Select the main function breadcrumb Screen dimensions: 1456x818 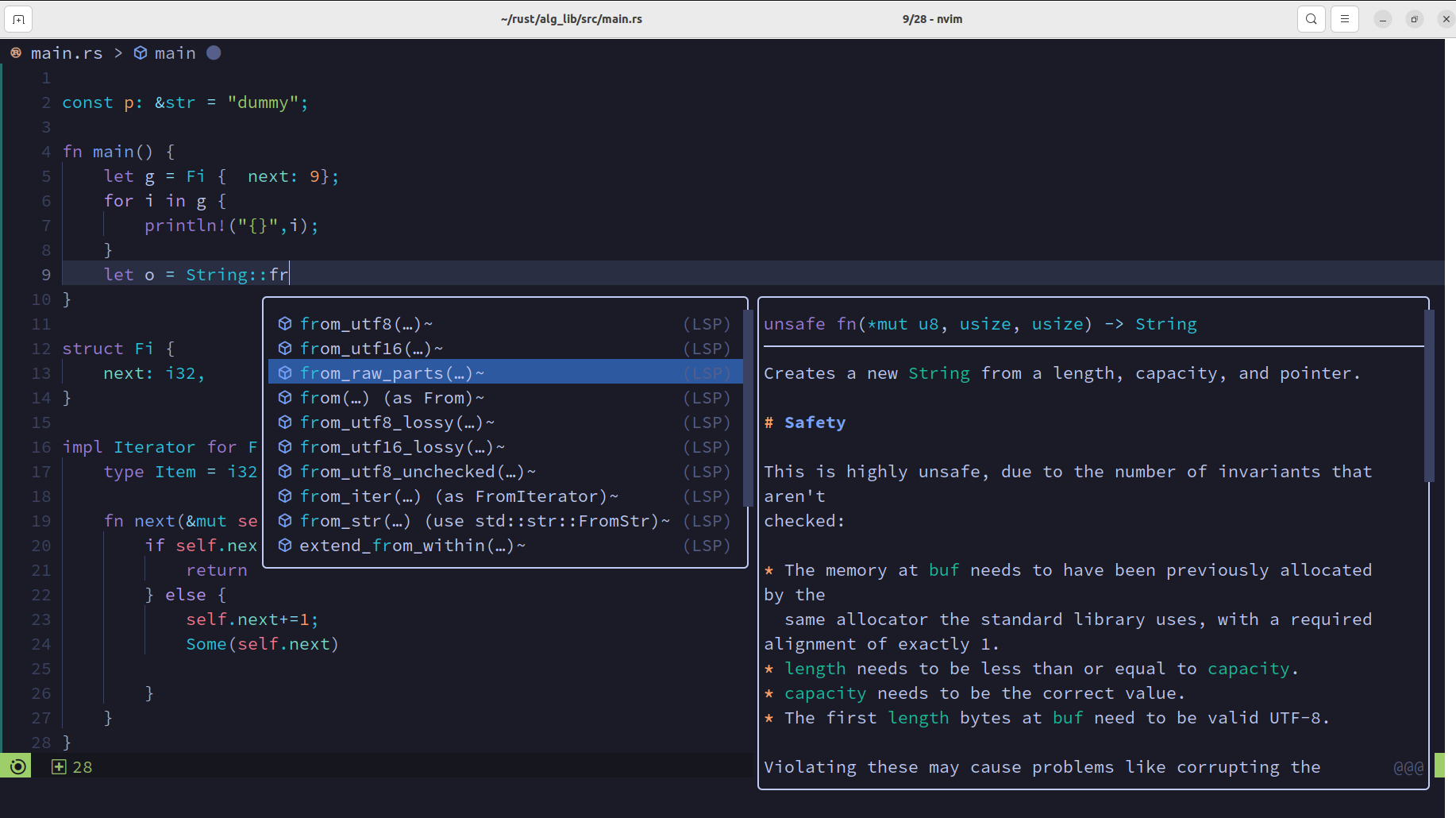175,53
